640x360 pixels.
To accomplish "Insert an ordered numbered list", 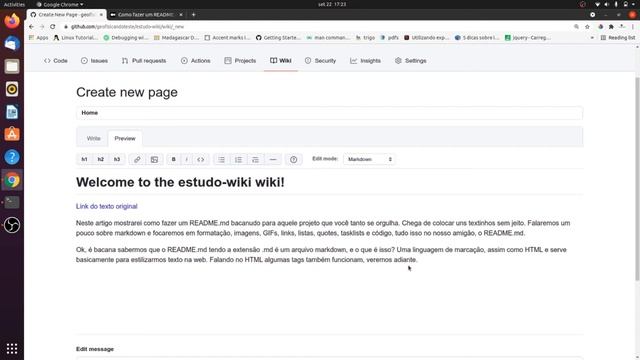I will point(238,159).
